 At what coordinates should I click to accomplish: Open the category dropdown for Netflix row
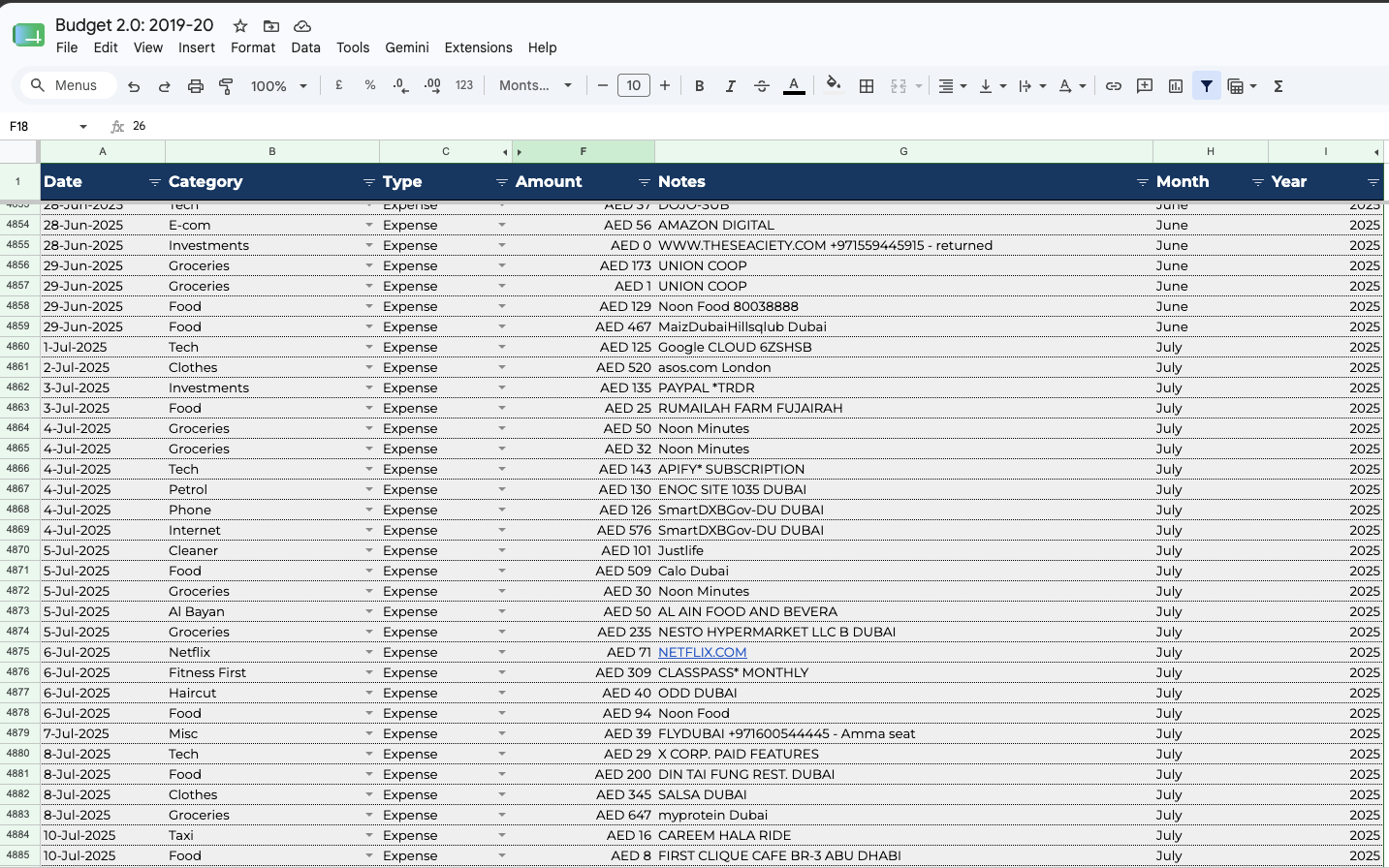point(369,652)
